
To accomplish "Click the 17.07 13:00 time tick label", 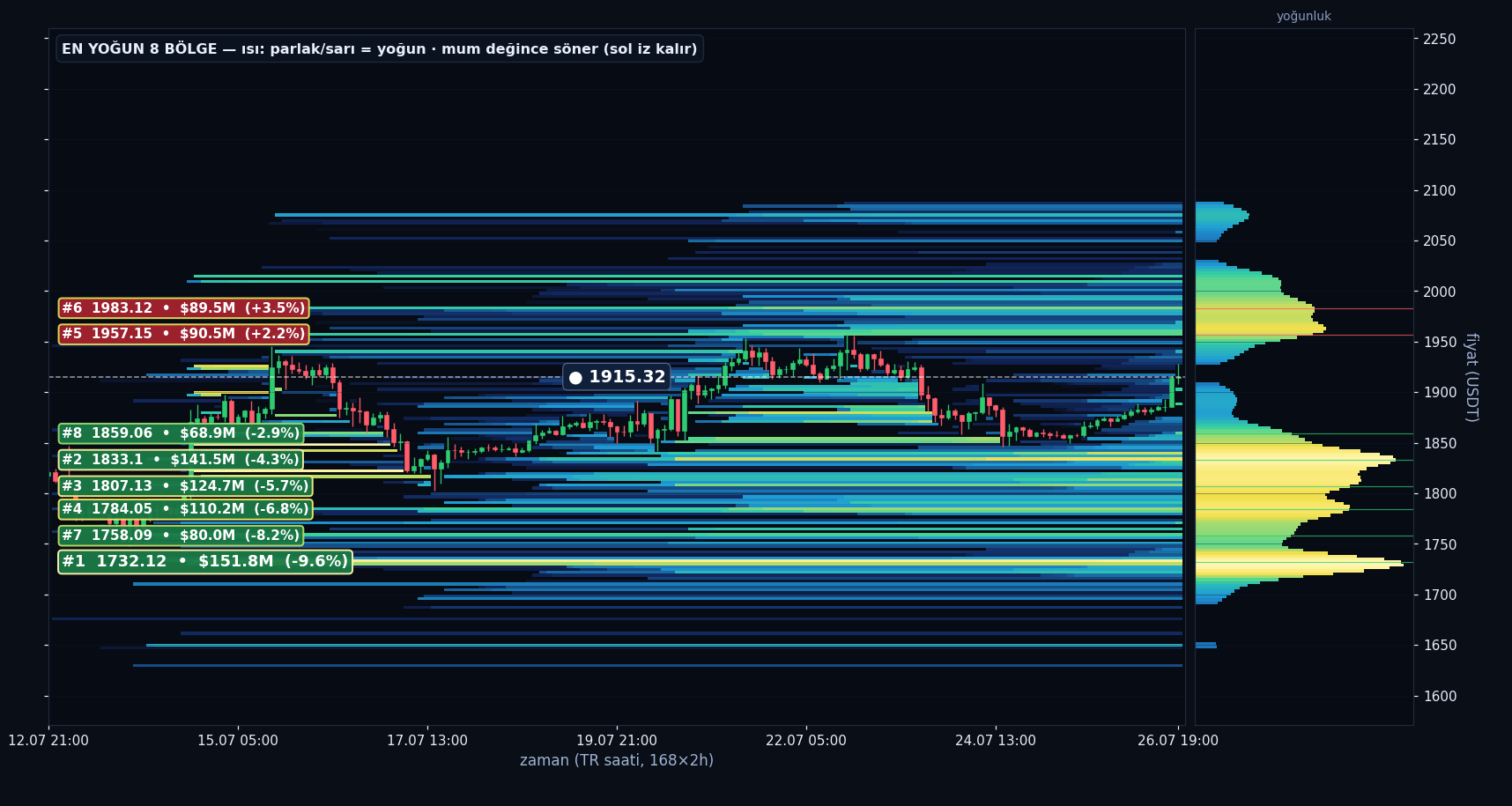I will pos(427,741).
